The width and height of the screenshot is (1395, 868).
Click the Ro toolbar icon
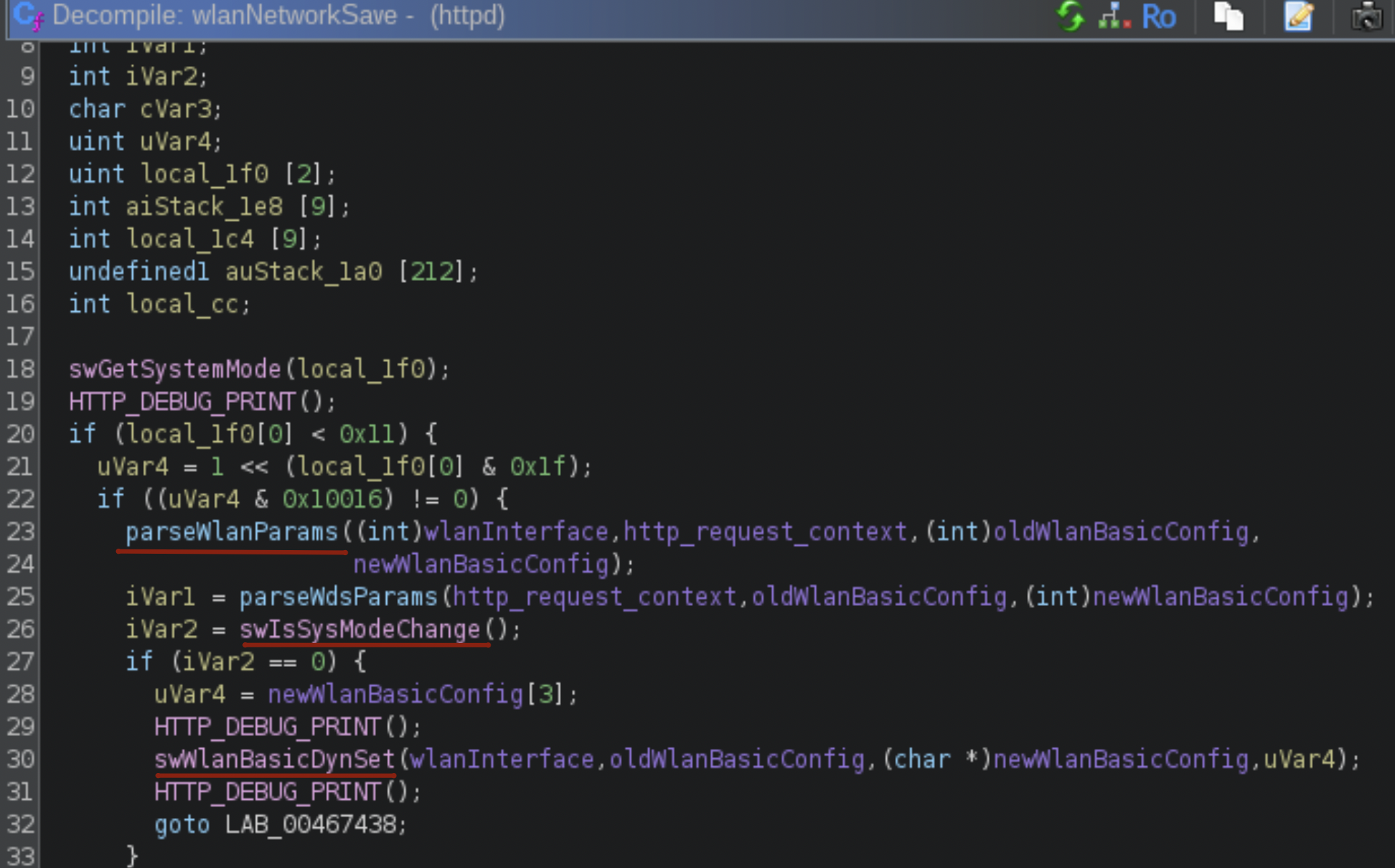(x=1158, y=16)
